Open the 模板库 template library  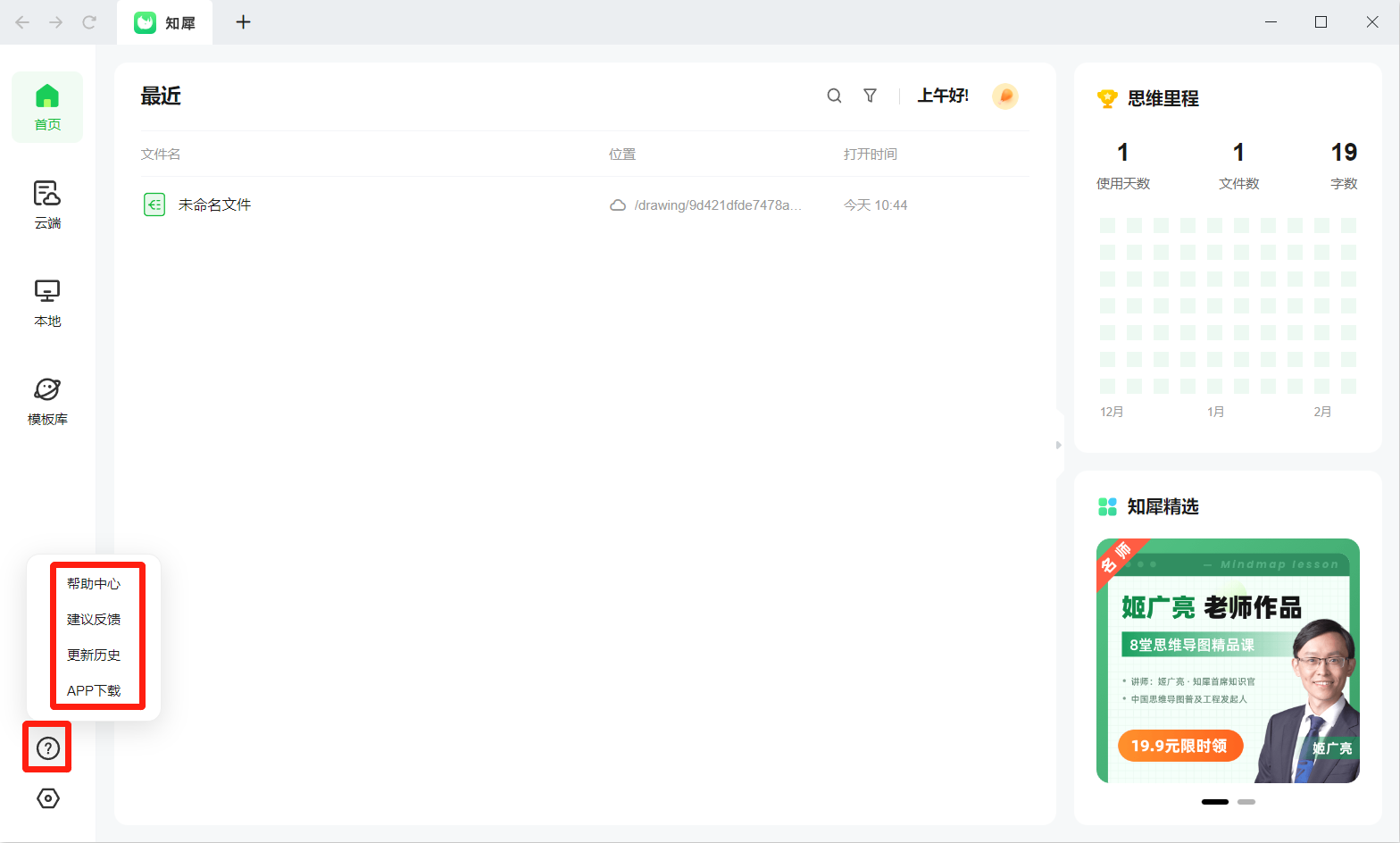tap(47, 402)
